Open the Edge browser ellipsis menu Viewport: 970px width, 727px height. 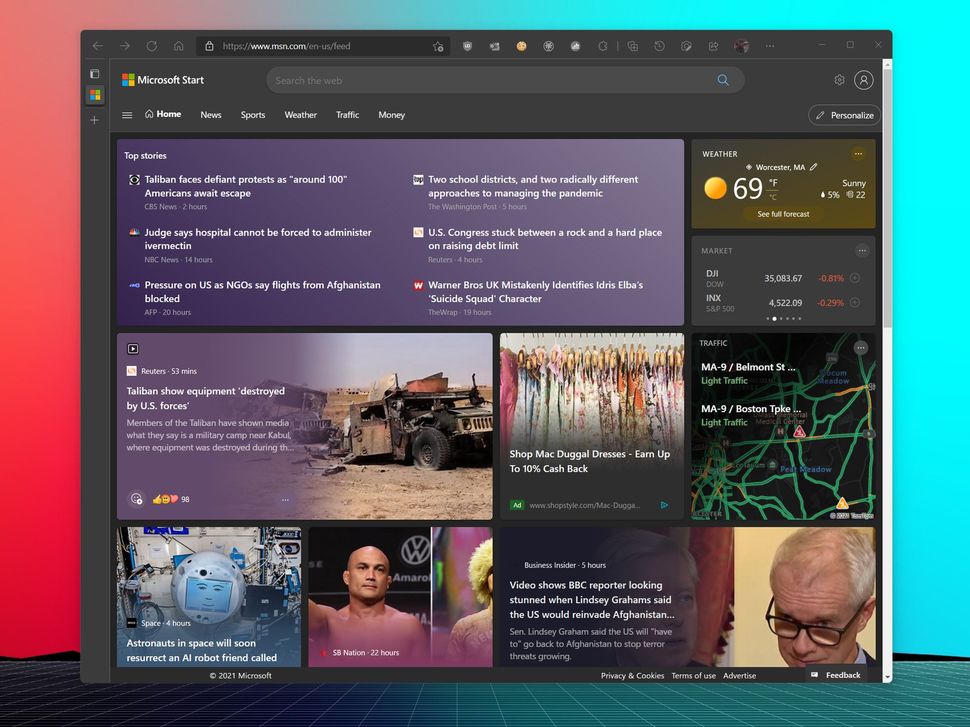[770, 46]
